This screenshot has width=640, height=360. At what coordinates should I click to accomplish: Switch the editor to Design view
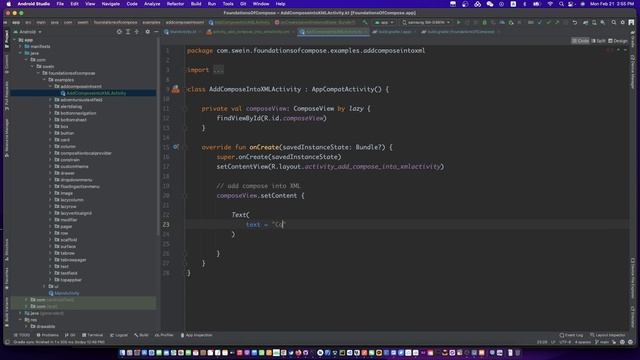(x=618, y=41)
